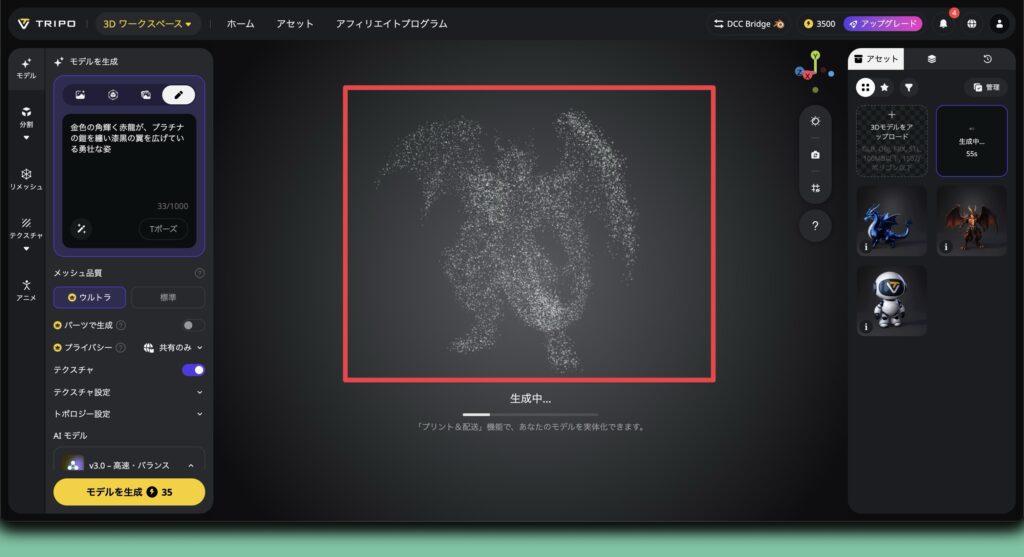Click the viewport lighting sun icon
The height and width of the screenshot is (557, 1024).
(815, 121)
